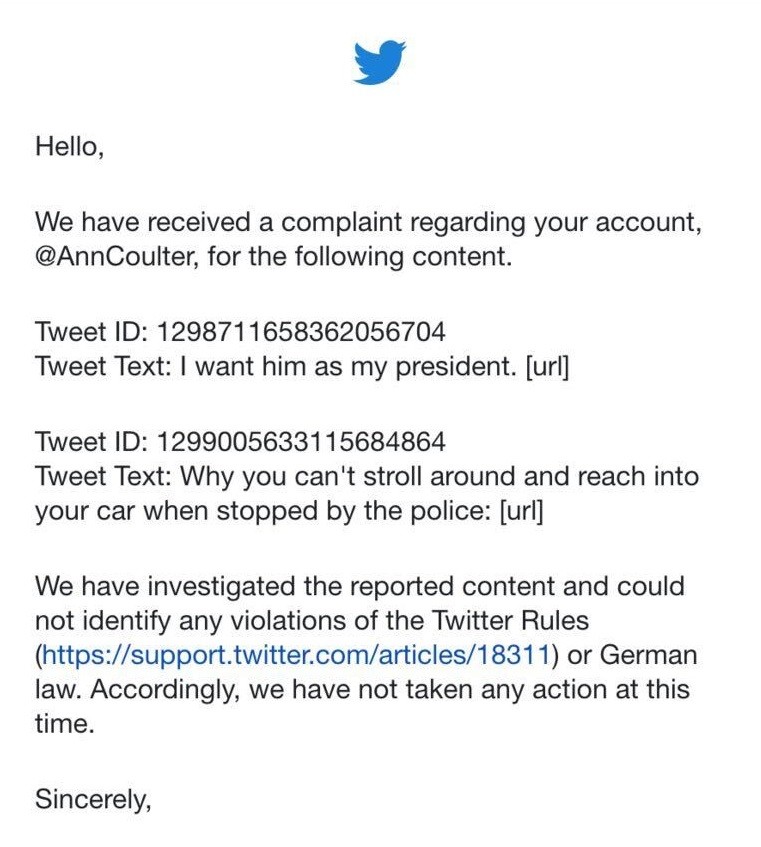Click the "Twitter Rules" phrase
Image resolution: width=761 pixels, height=847 pixels.
(511, 621)
